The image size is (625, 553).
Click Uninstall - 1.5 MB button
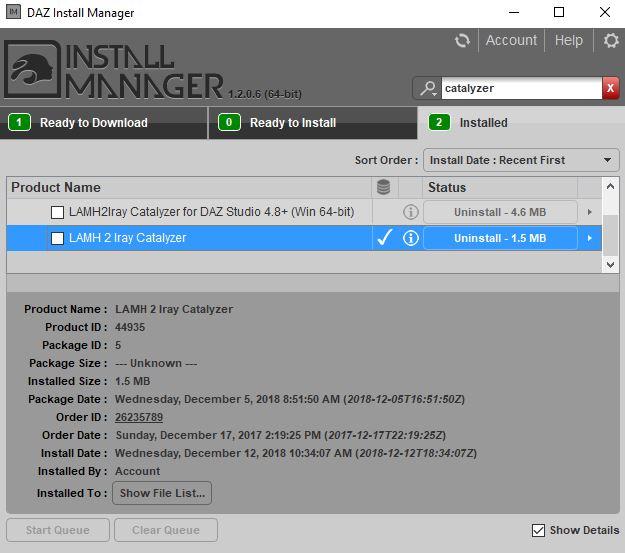click(500, 238)
